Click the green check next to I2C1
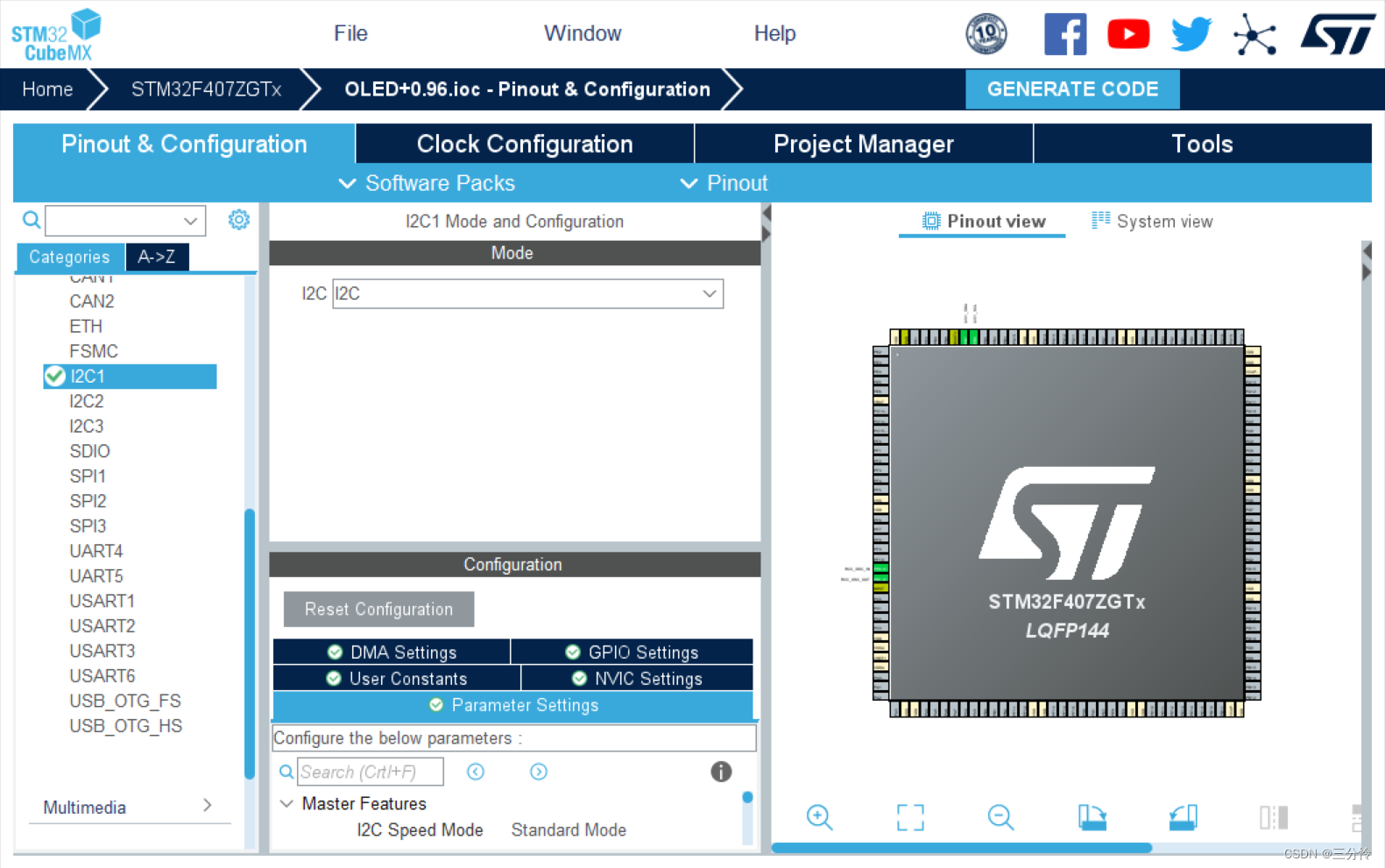 pos(55,376)
